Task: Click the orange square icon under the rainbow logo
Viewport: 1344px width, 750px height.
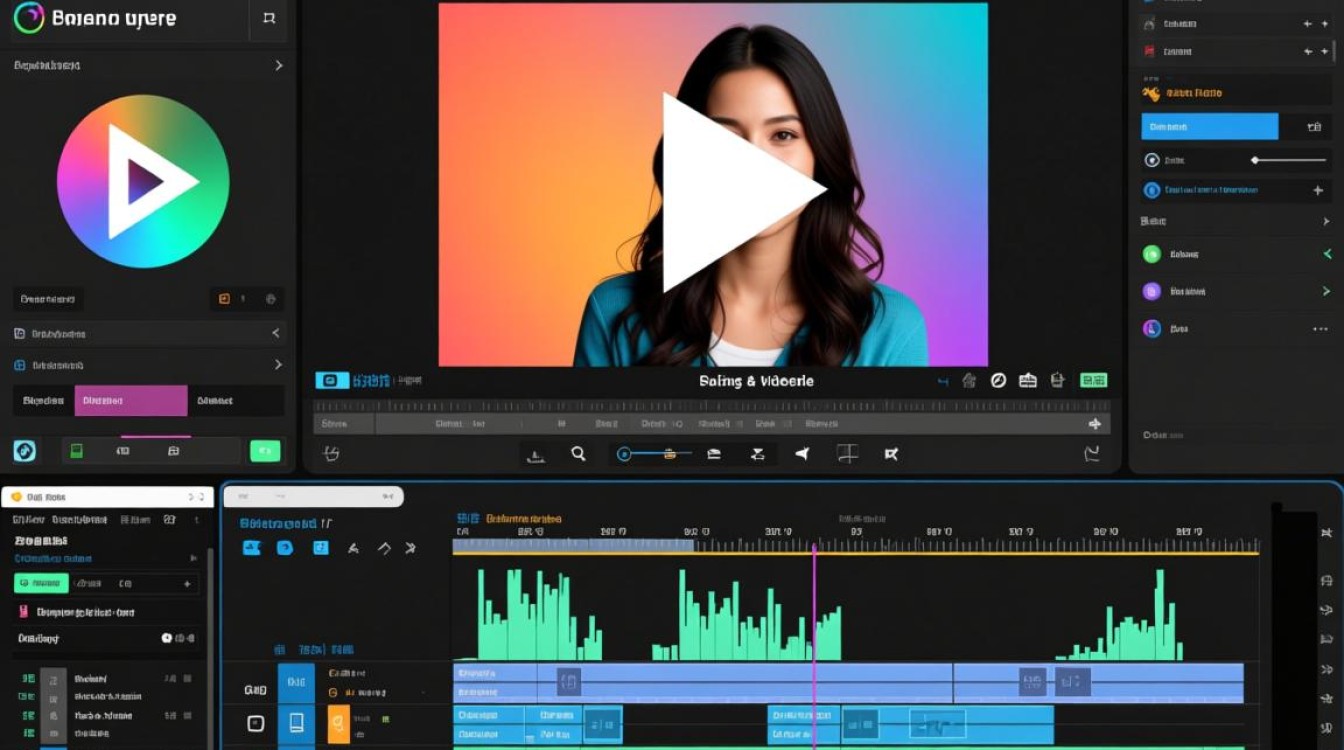Action: pos(224,299)
